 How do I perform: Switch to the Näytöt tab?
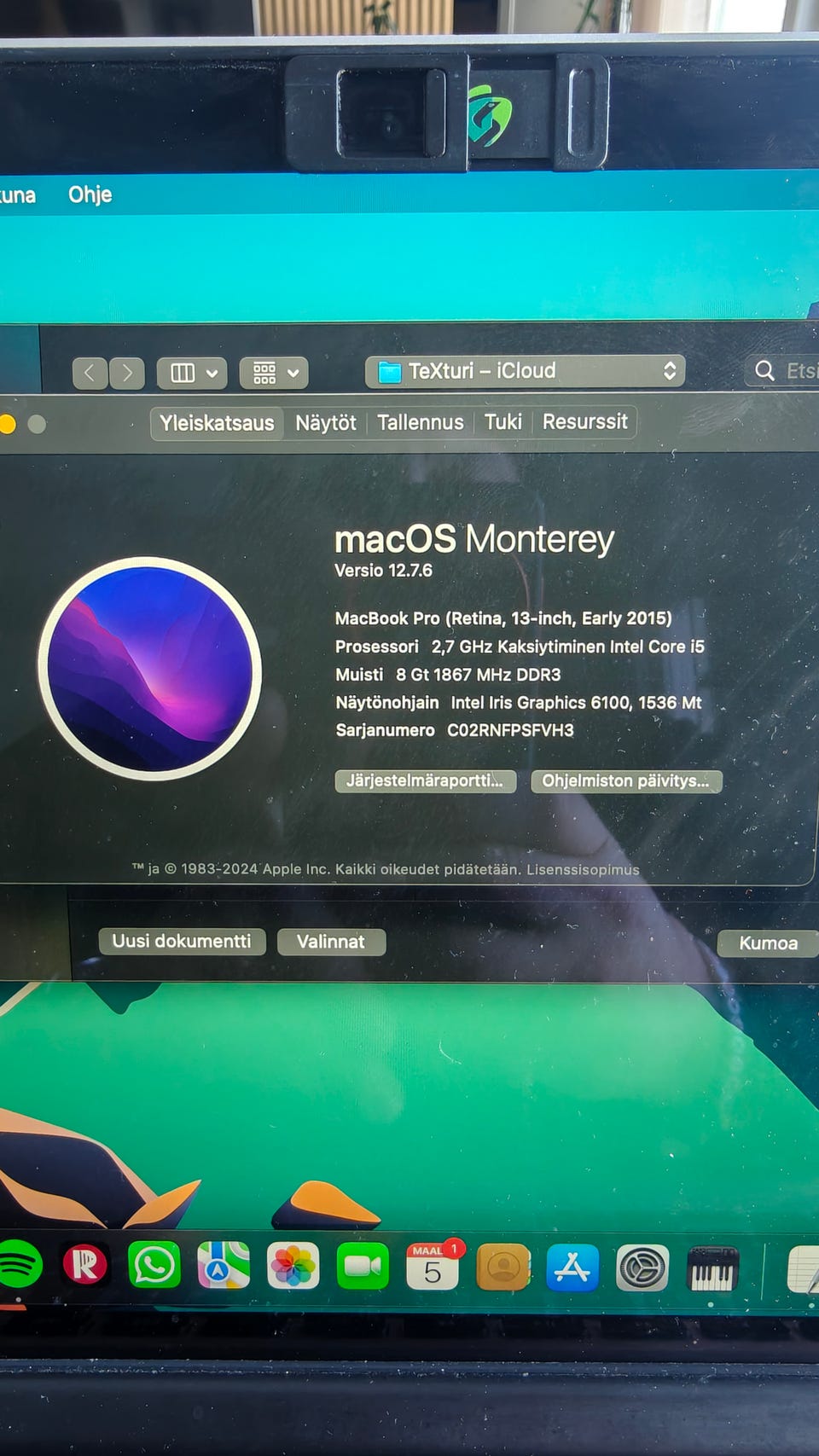pos(326,423)
